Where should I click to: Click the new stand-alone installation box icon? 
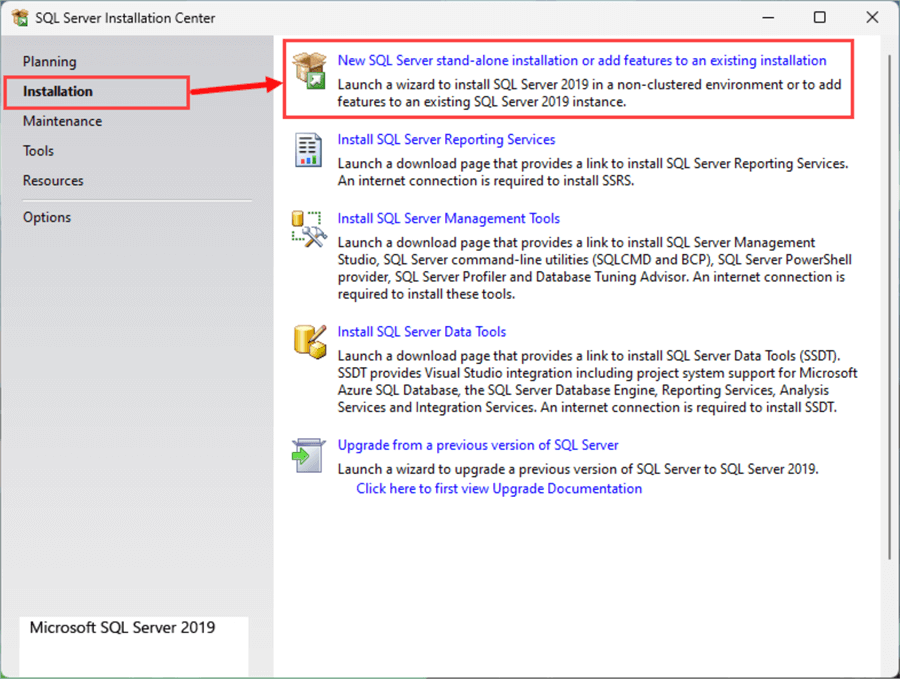coord(309,71)
